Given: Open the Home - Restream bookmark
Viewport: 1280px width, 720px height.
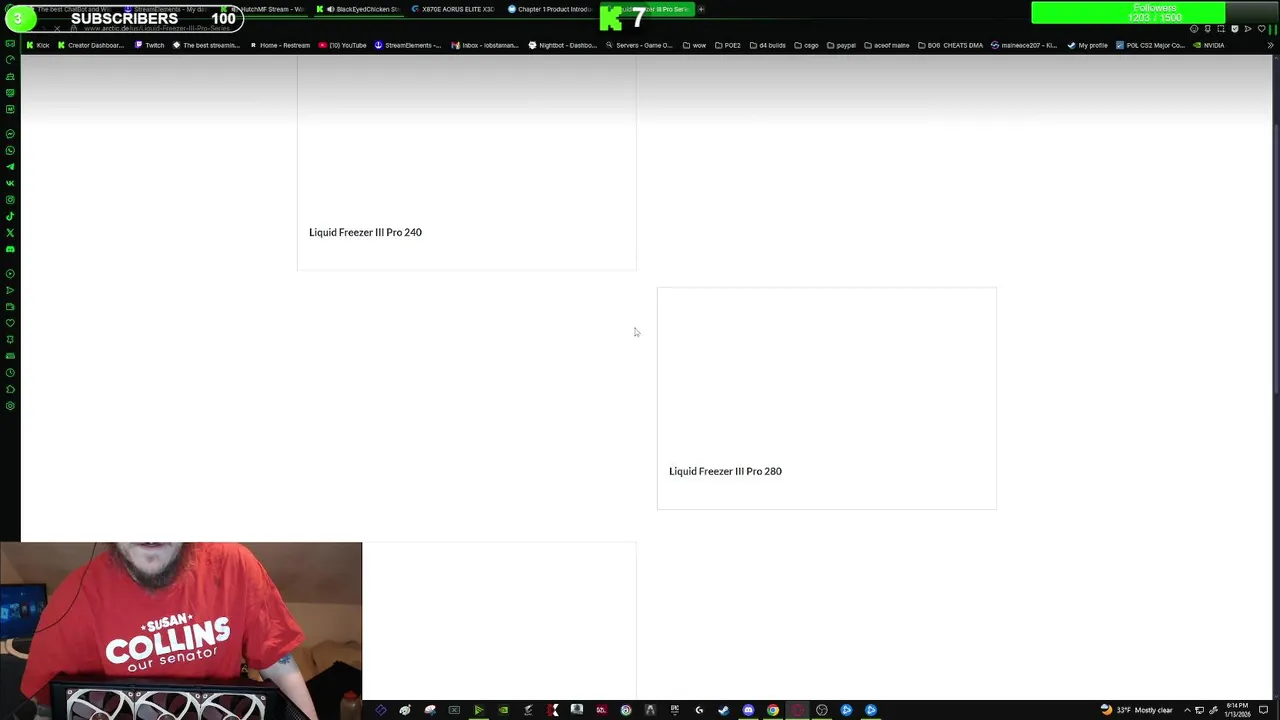Looking at the screenshot, I should click(x=279, y=45).
